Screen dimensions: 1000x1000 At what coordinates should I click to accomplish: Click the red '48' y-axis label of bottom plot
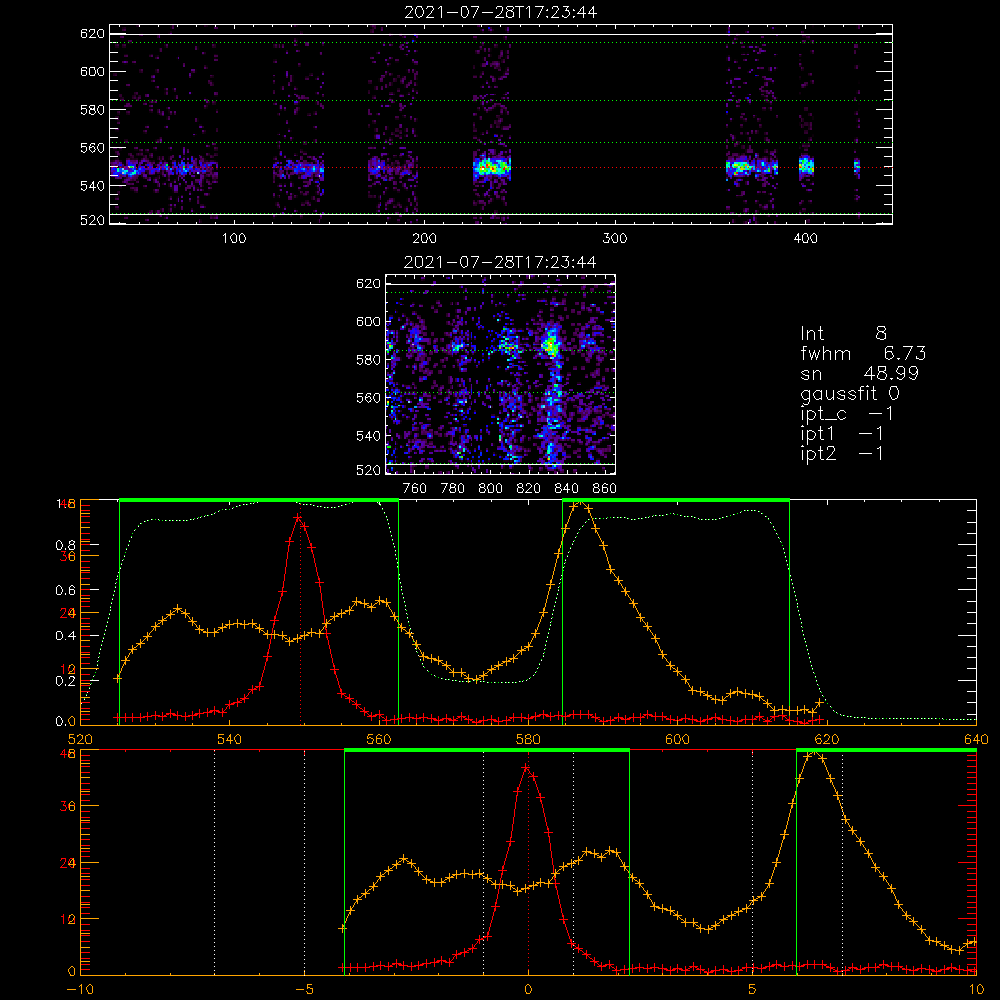click(x=67, y=753)
